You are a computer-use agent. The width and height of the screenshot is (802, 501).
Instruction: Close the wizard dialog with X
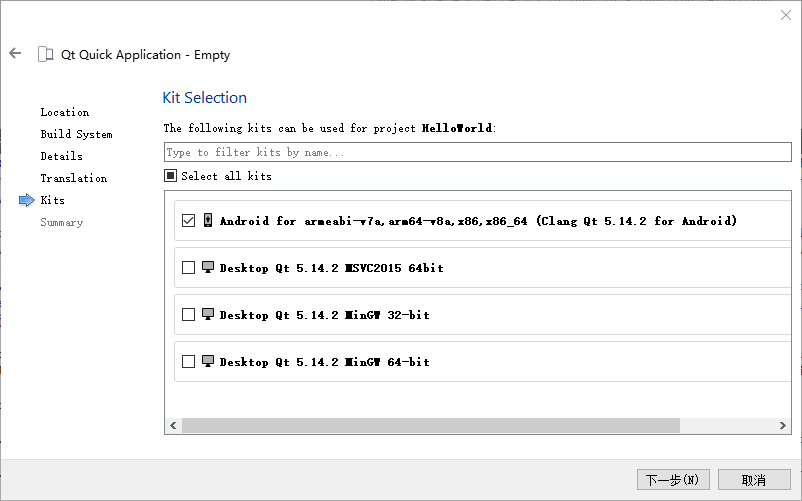pos(786,15)
